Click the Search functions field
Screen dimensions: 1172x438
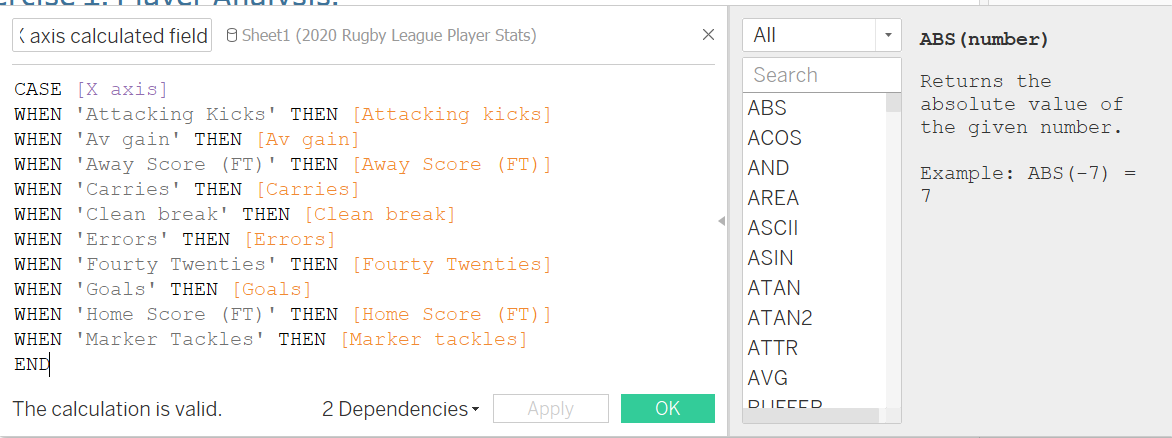click(x=822, y=75)
